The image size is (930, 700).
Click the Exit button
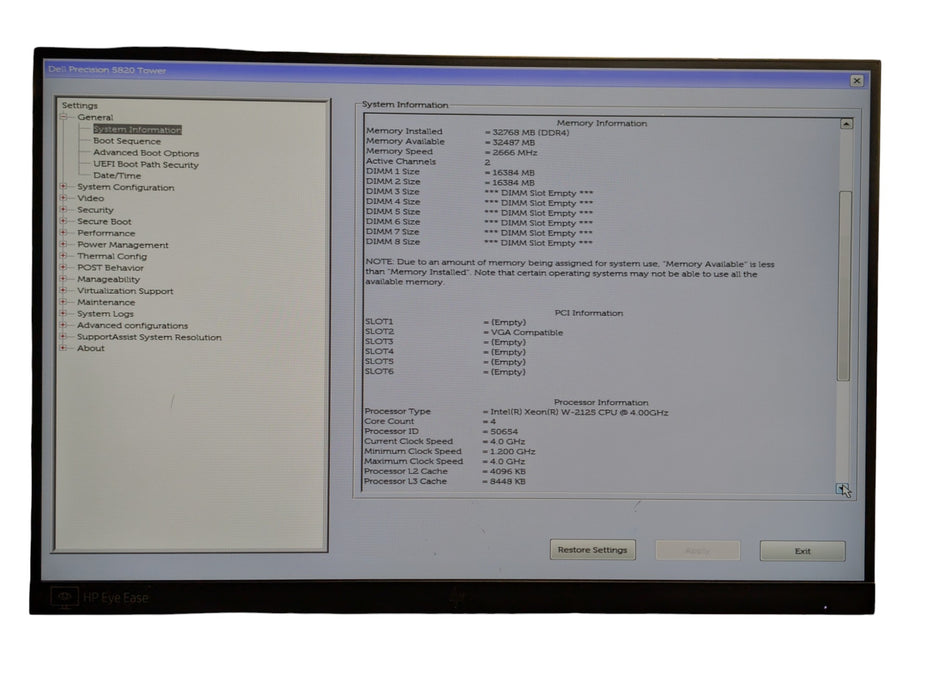(x=802, y=551)
